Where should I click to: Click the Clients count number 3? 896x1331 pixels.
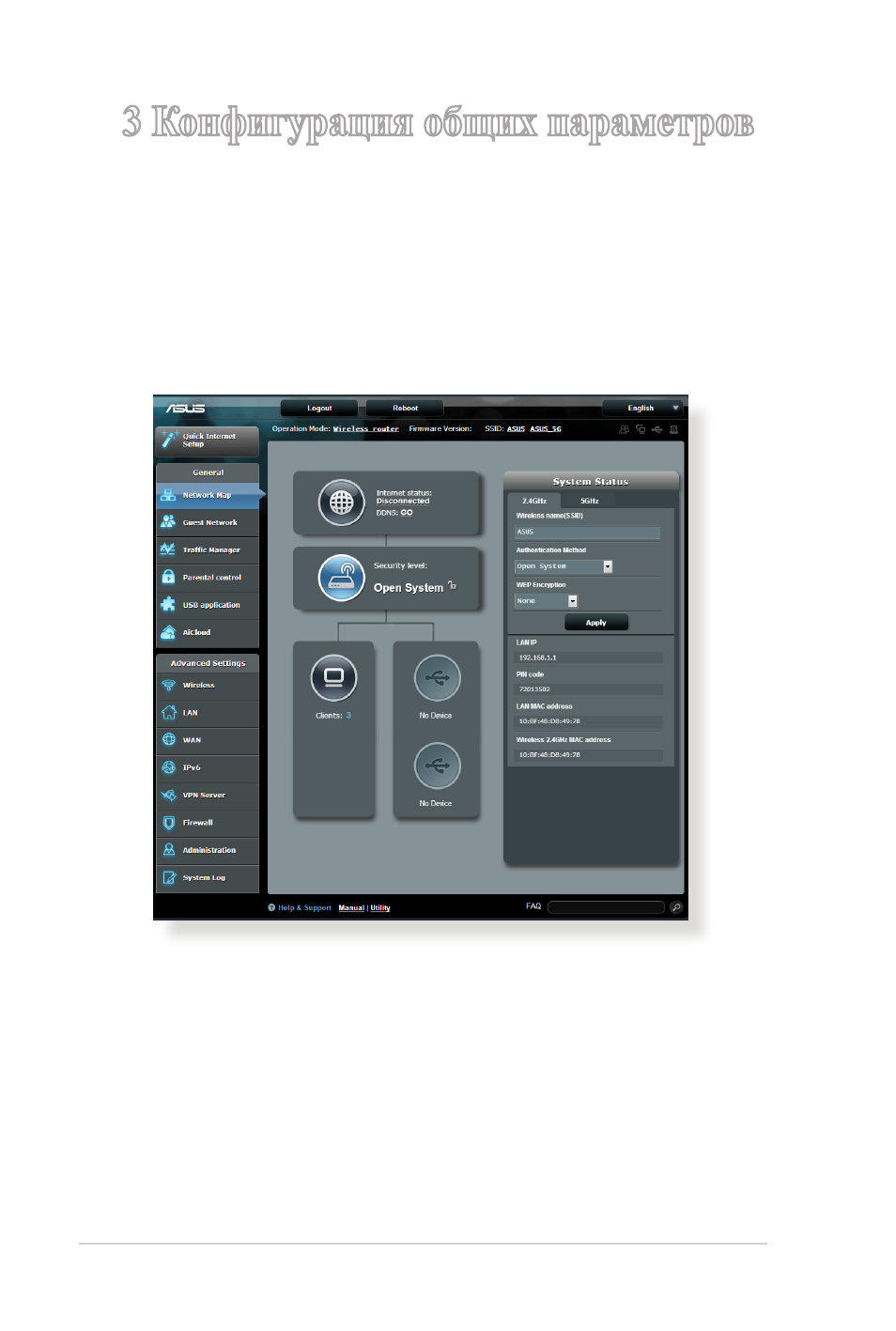pos(348,716)
